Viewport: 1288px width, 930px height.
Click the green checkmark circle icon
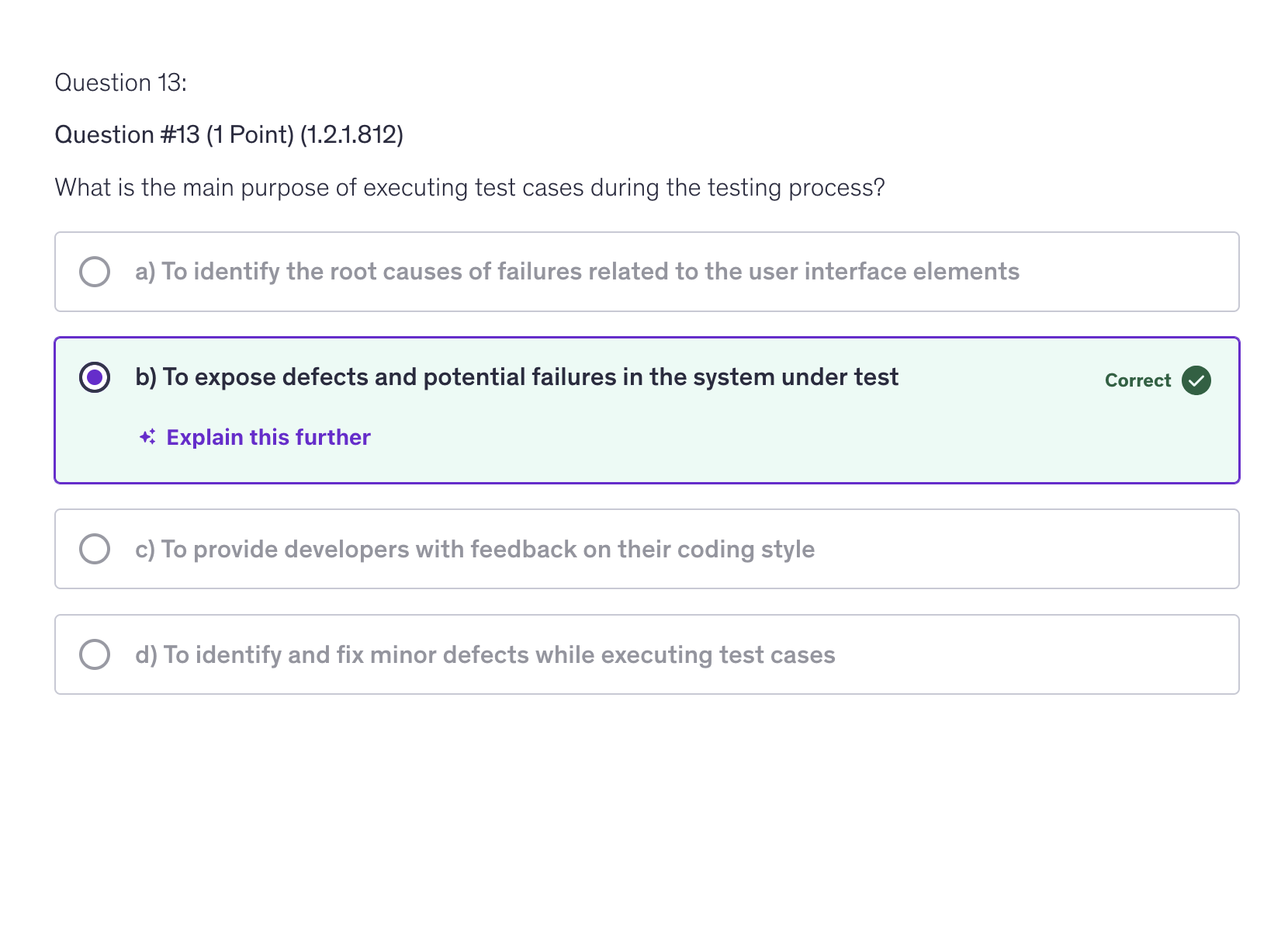1196,380
